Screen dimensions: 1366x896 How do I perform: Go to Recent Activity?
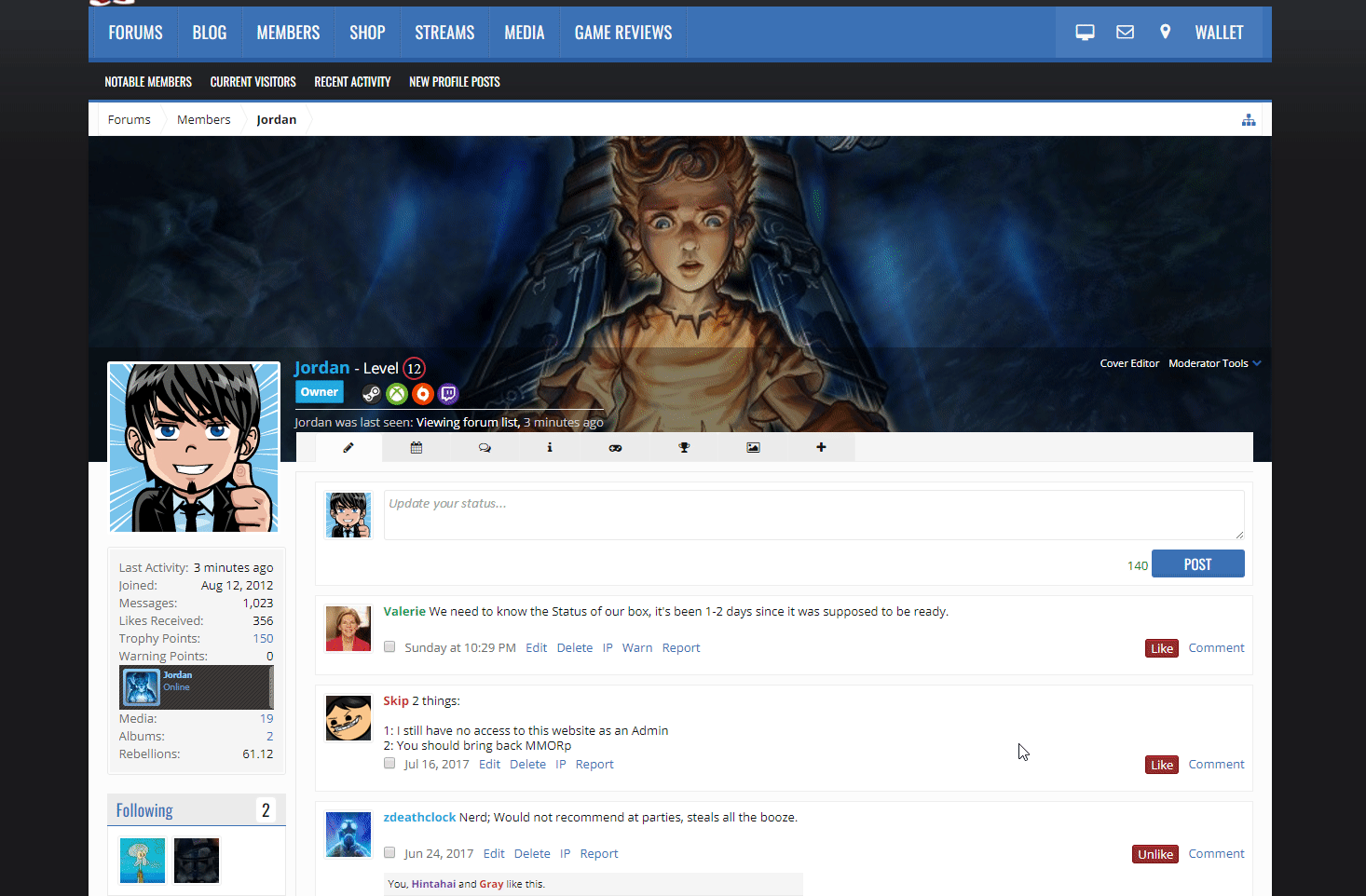click(352, 82)
